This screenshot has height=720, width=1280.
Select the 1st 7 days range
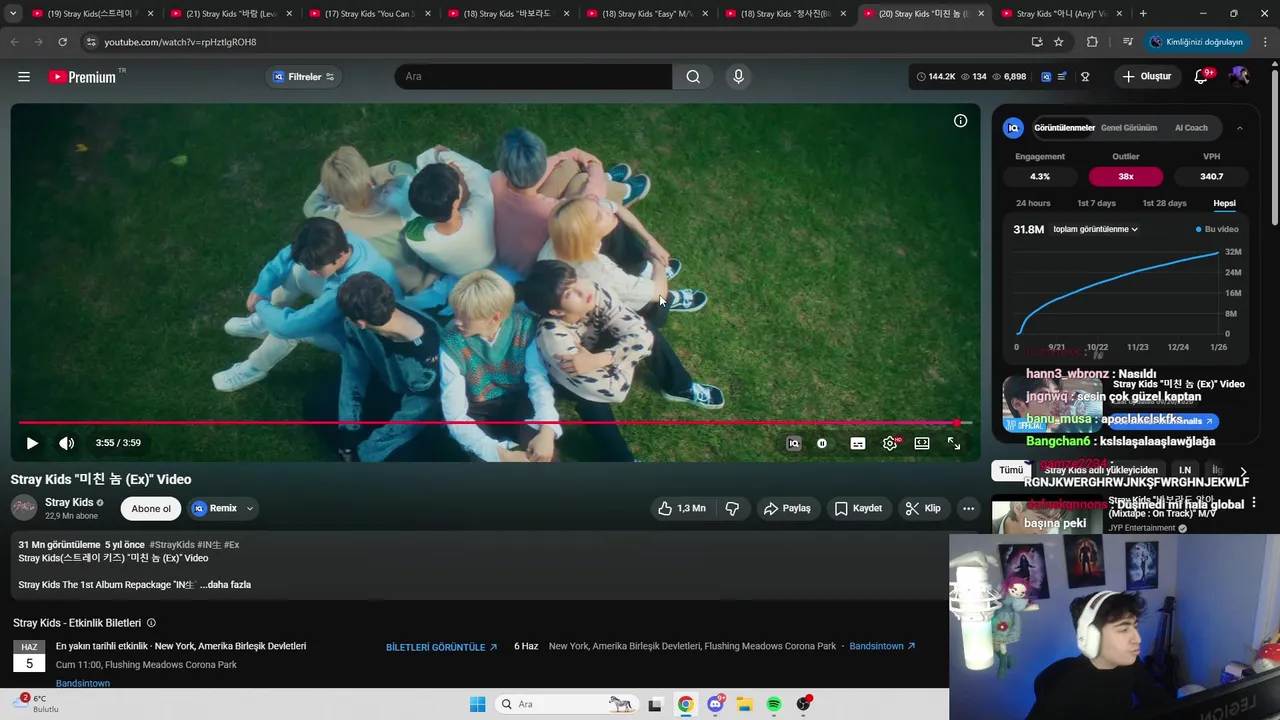pyautogui.click(x=1096, y=203)
